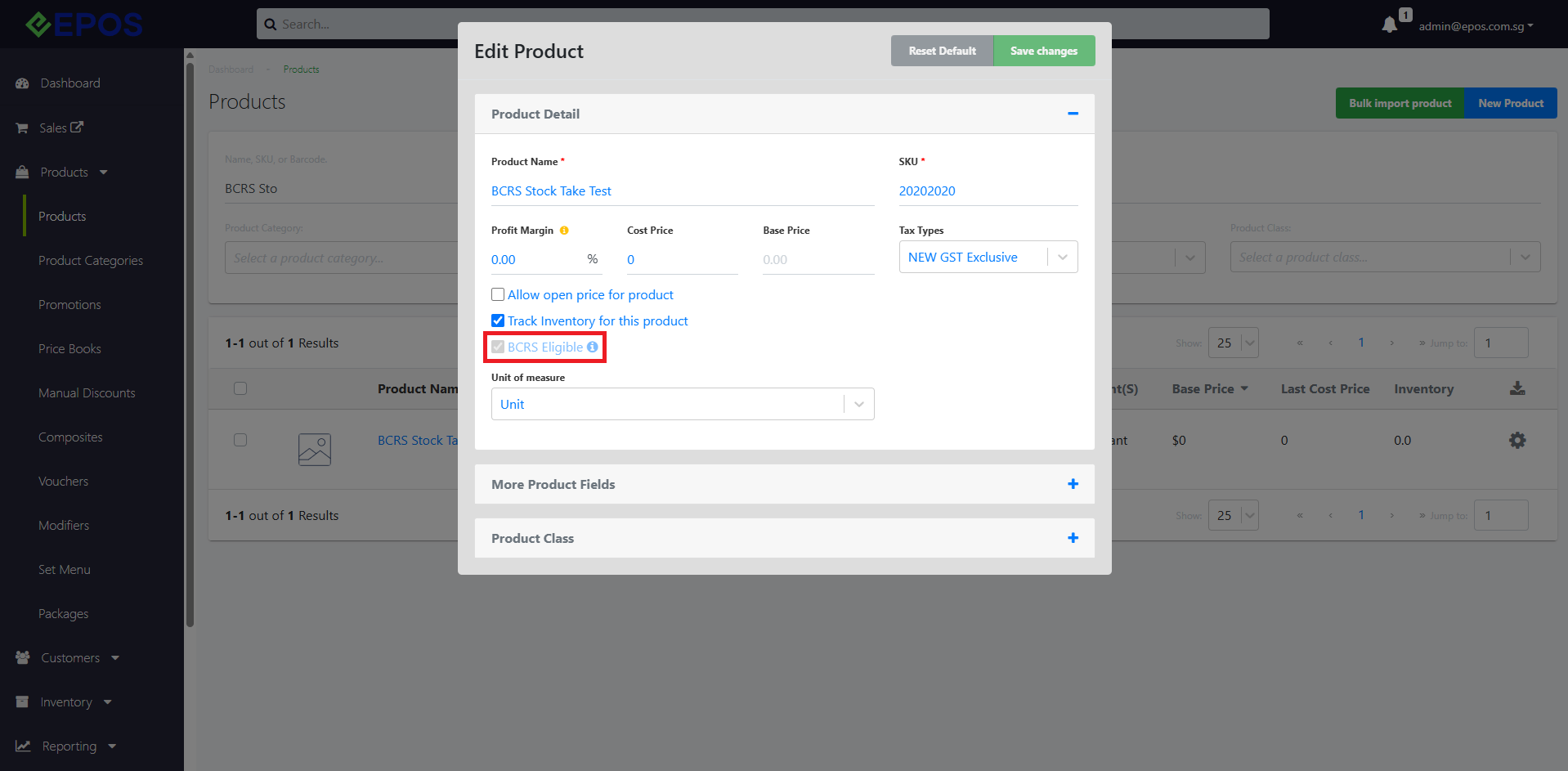Tick the select-all checkbox in table header
The height and width of the screenshot is (771, 1568).
240,388
